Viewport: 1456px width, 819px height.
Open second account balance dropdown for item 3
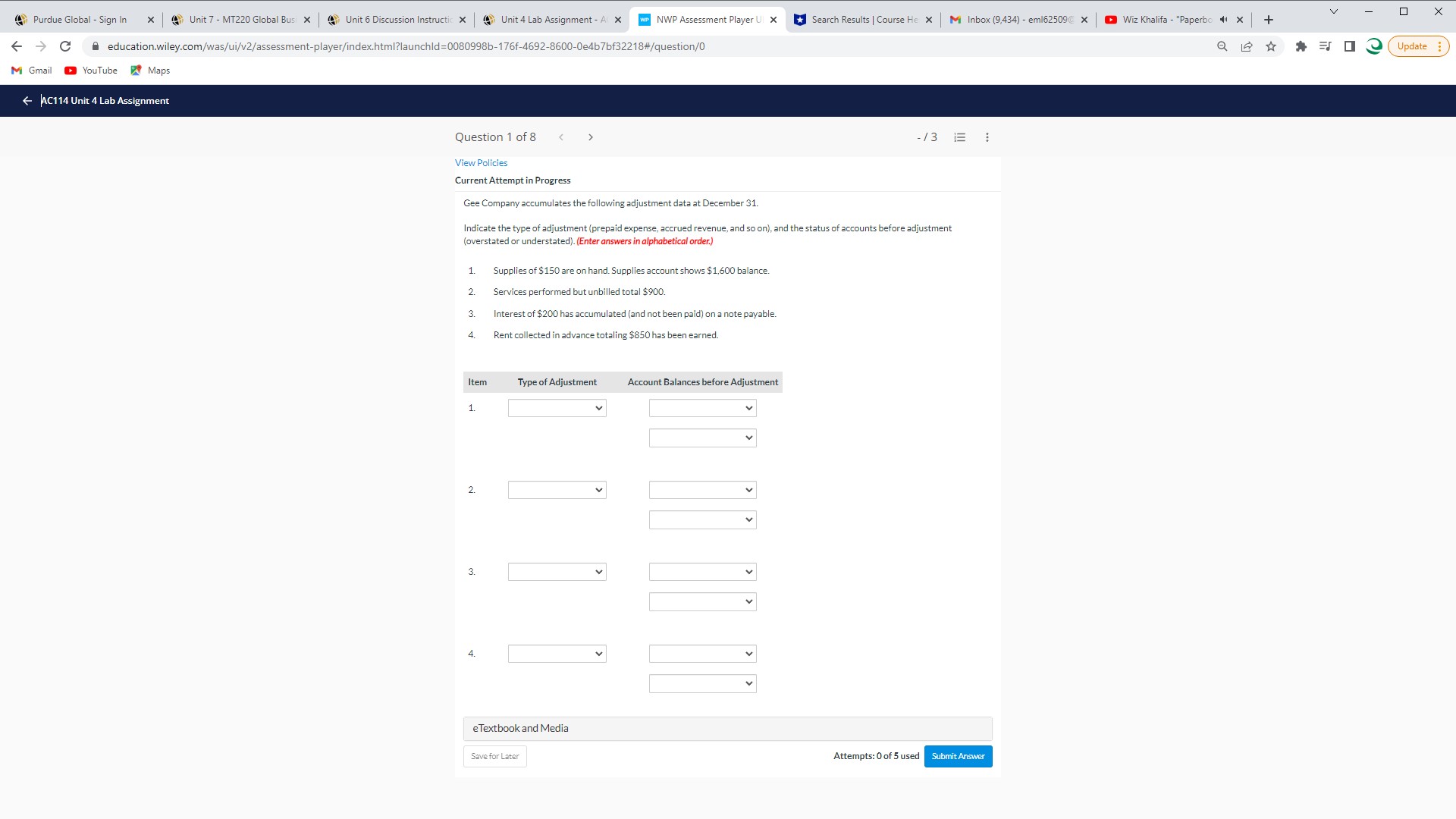(x=702, y=602)
